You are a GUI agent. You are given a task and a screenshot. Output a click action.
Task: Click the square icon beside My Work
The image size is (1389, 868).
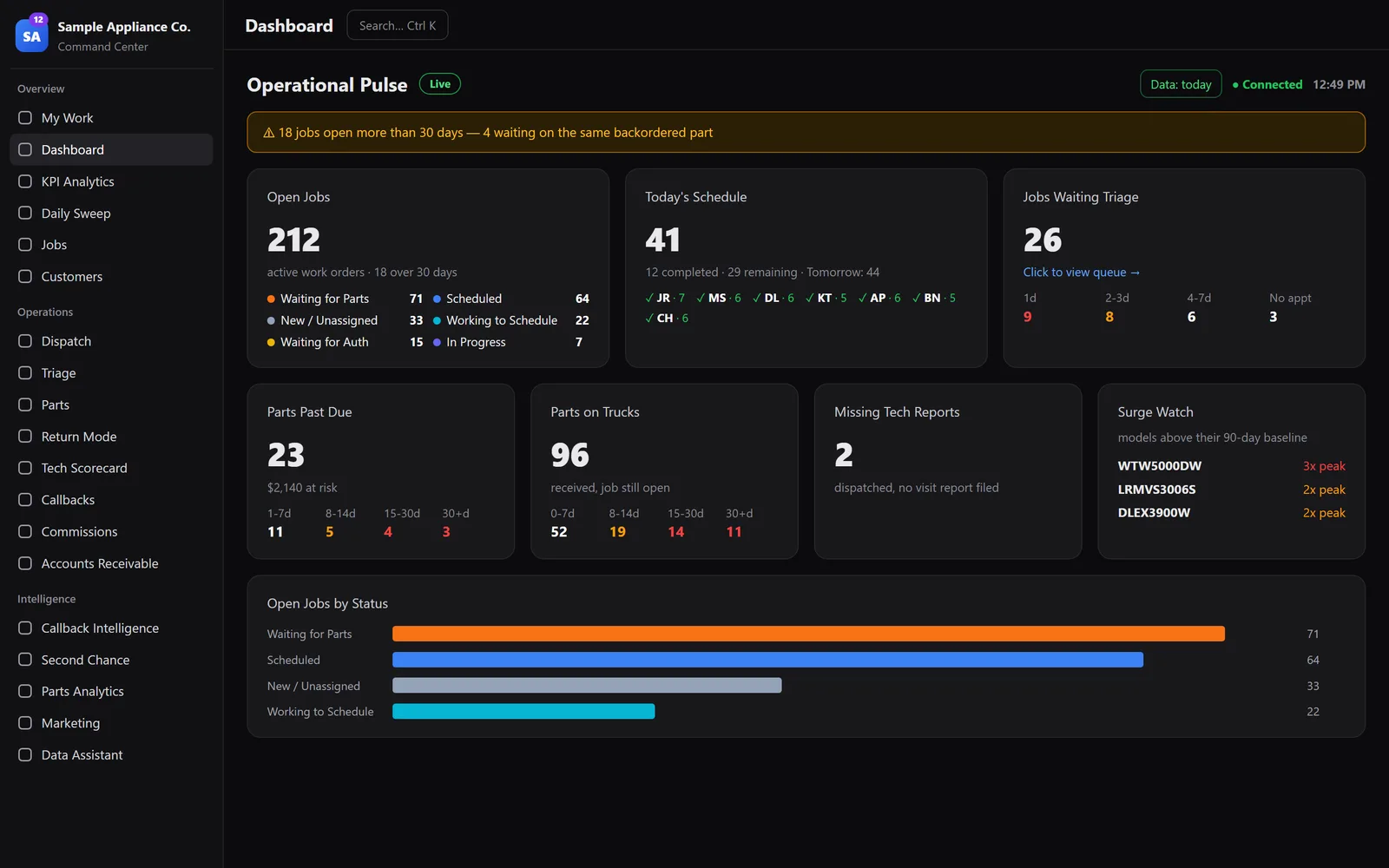coord(25,118)
